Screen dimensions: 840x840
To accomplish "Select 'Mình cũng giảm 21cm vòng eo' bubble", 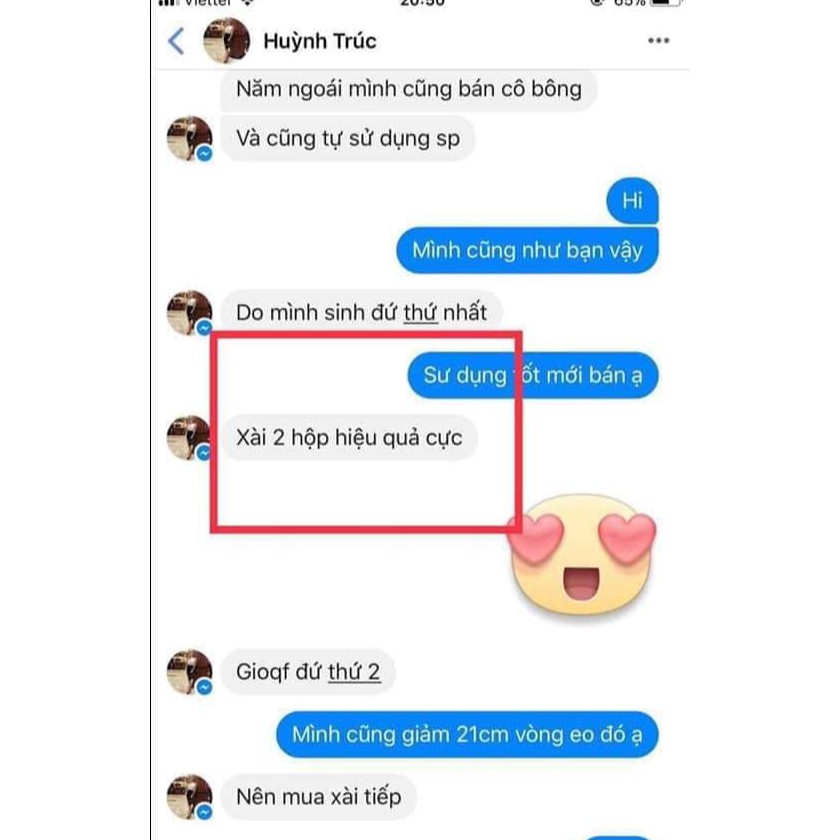I will [467, 734].
